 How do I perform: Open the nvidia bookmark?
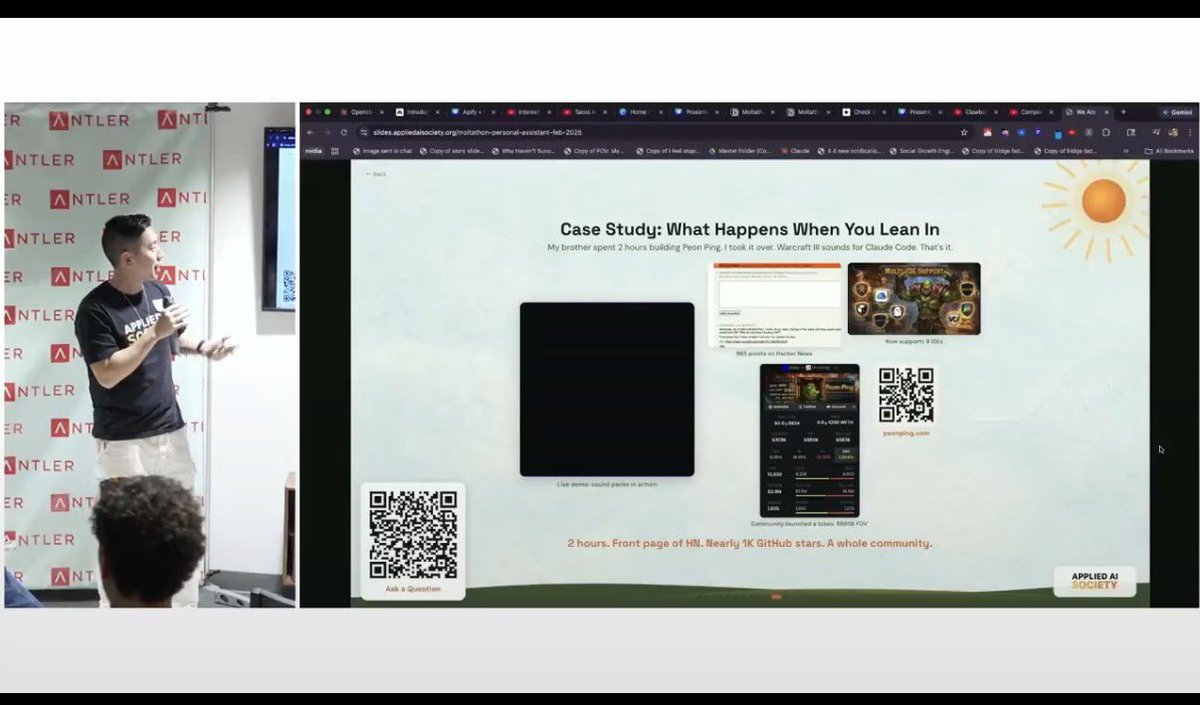[313, 151]
